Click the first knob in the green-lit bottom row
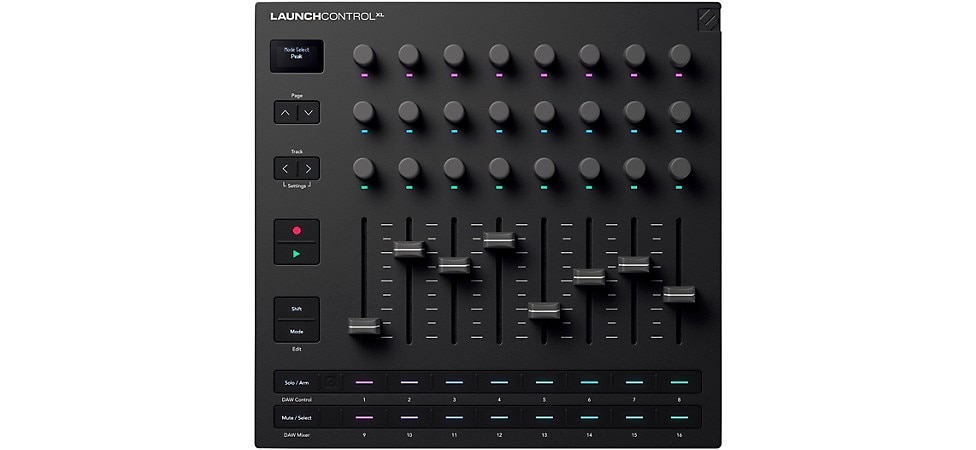 tap(364, 168)
